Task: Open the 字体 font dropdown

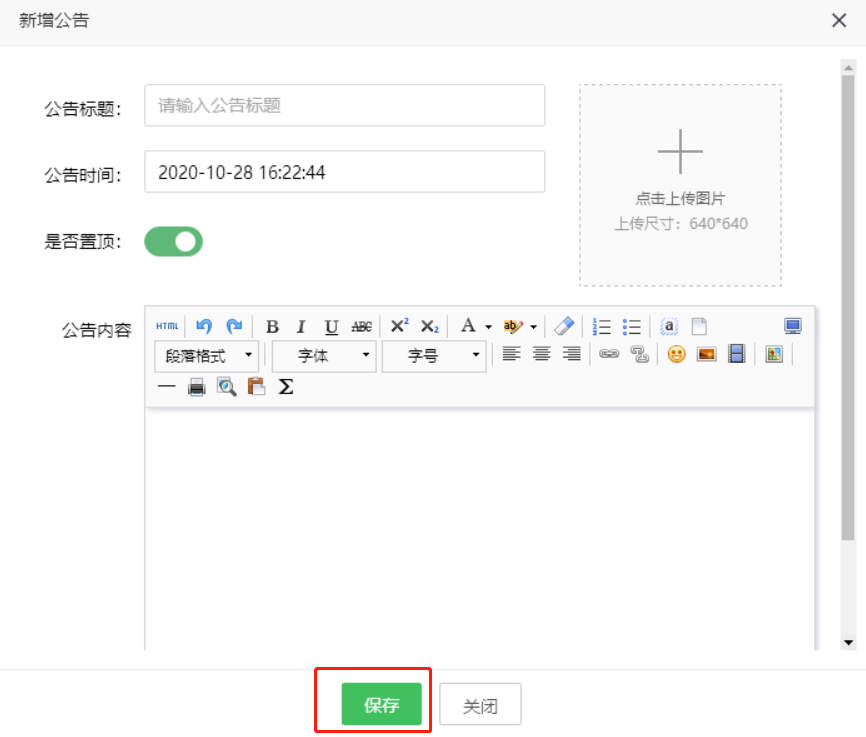Action: [x=323, y=356]
